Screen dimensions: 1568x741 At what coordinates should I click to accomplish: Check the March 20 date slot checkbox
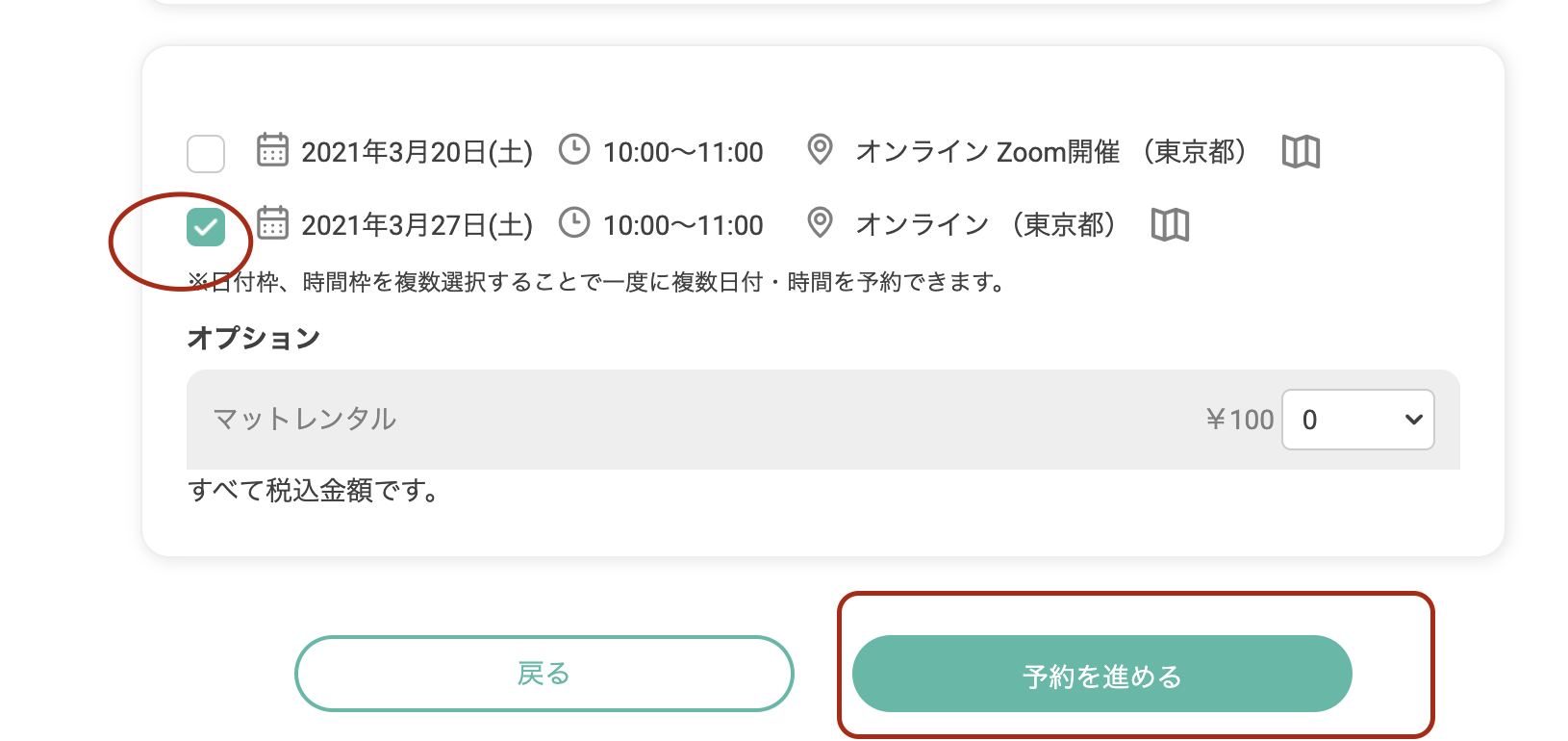click(206, 153)
